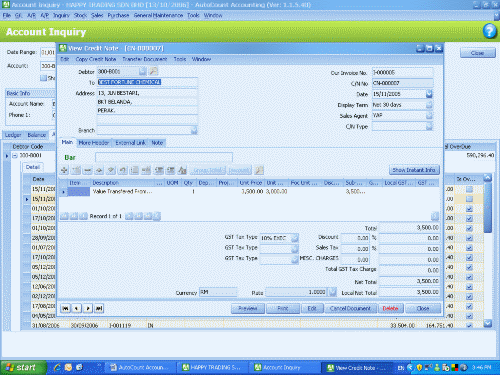Switch to the More Header tab

coord(94,143)
